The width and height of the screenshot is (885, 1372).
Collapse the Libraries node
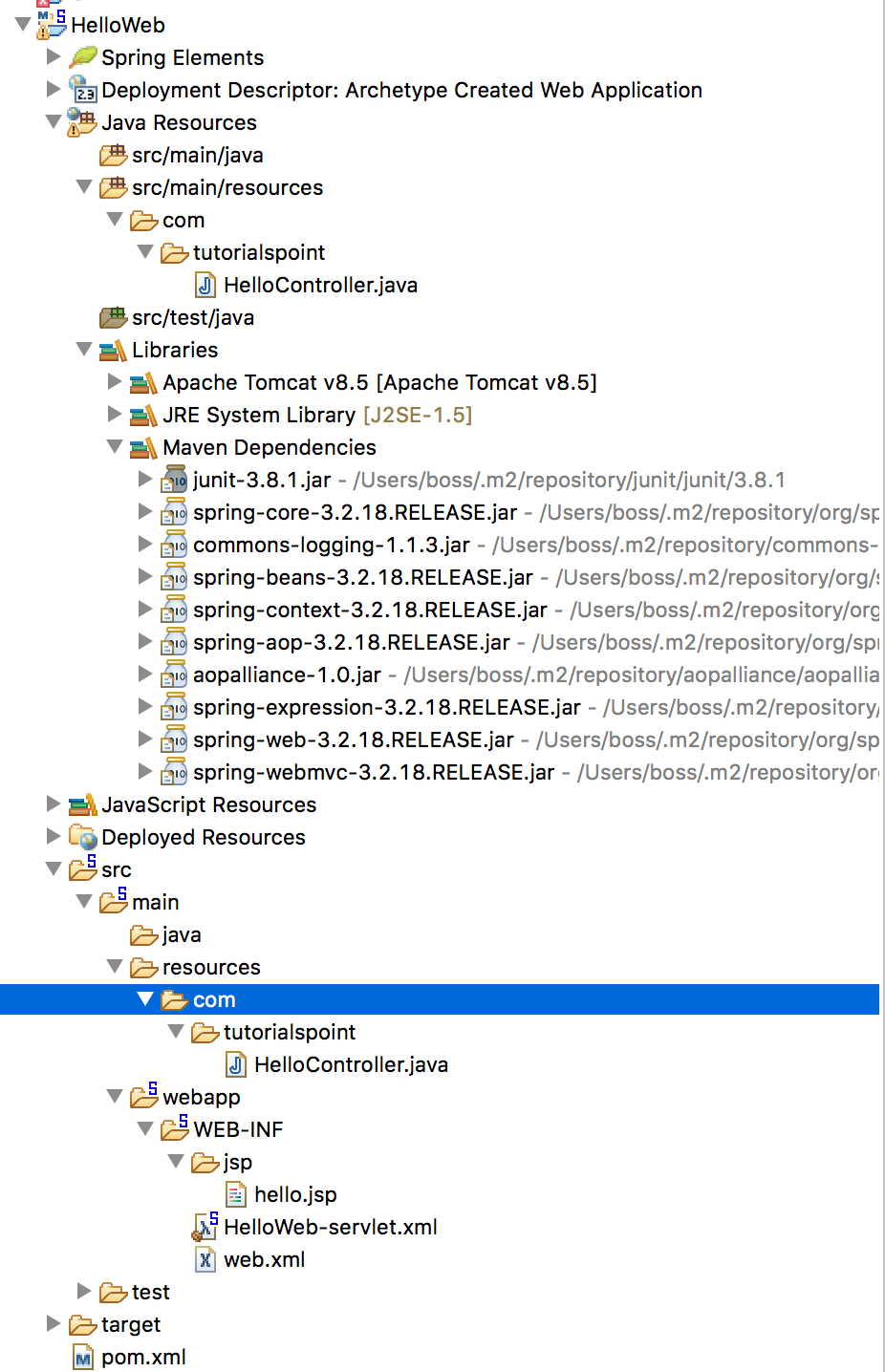[84, 350]
